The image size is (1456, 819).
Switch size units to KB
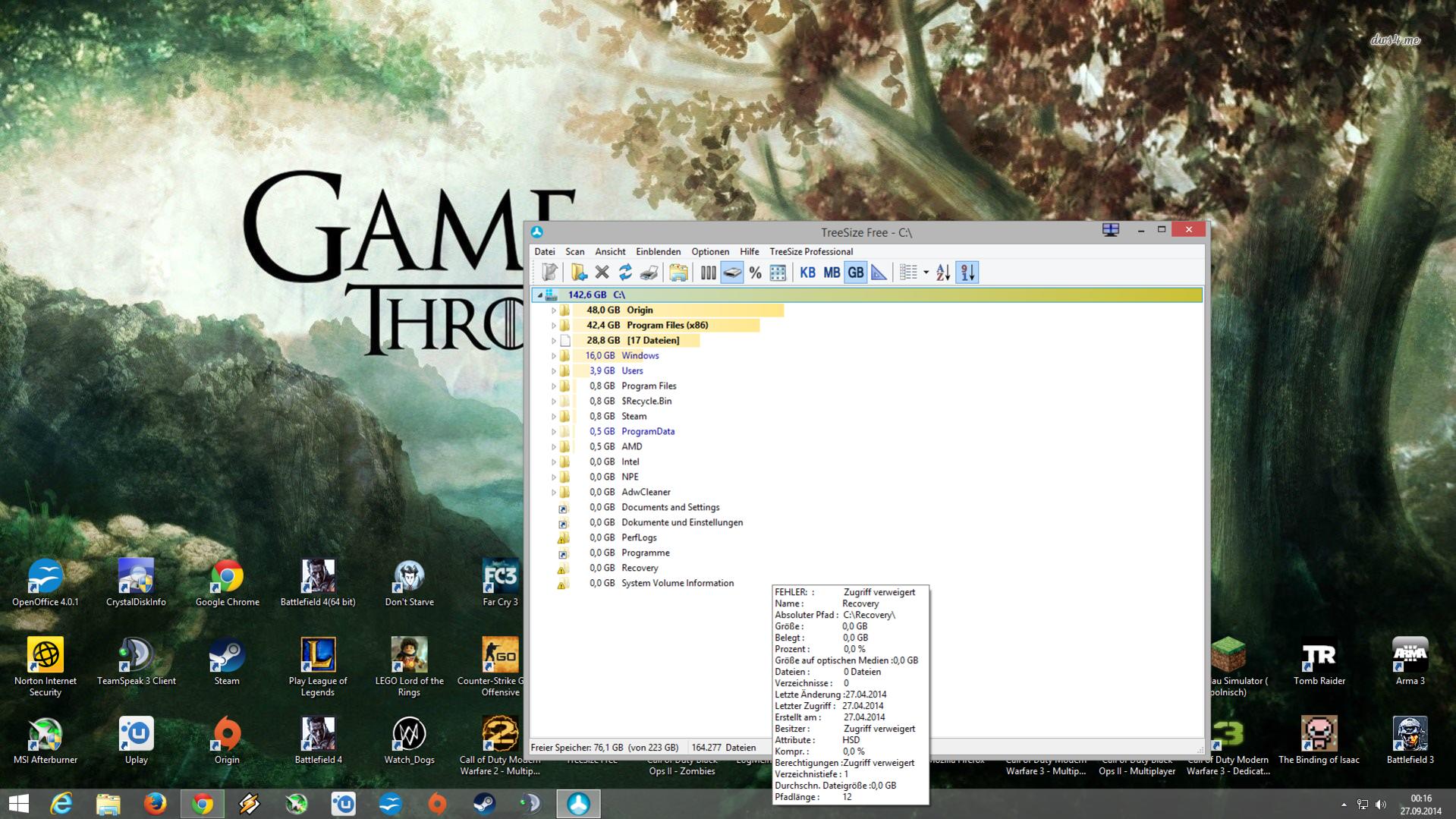(x=807, y=272)
